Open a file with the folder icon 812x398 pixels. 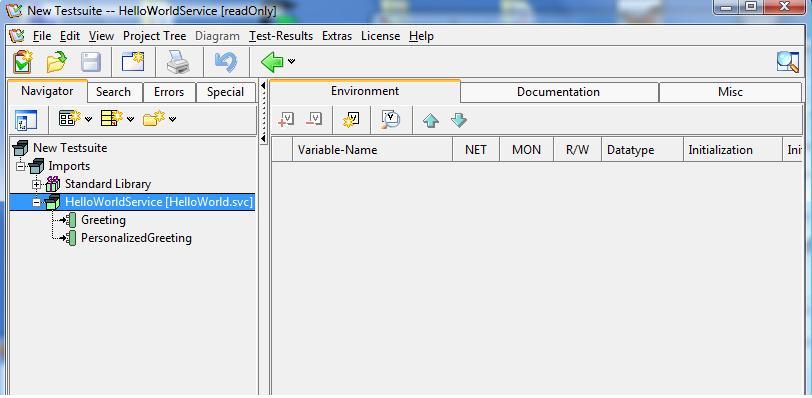point(56,62)
